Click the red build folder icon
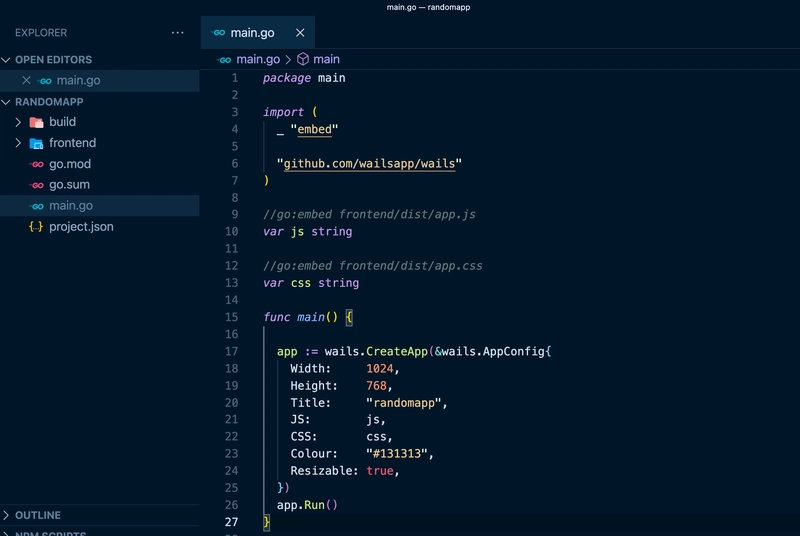The height and width of the screenshot is (536, 800). click(x=36, y=122)
